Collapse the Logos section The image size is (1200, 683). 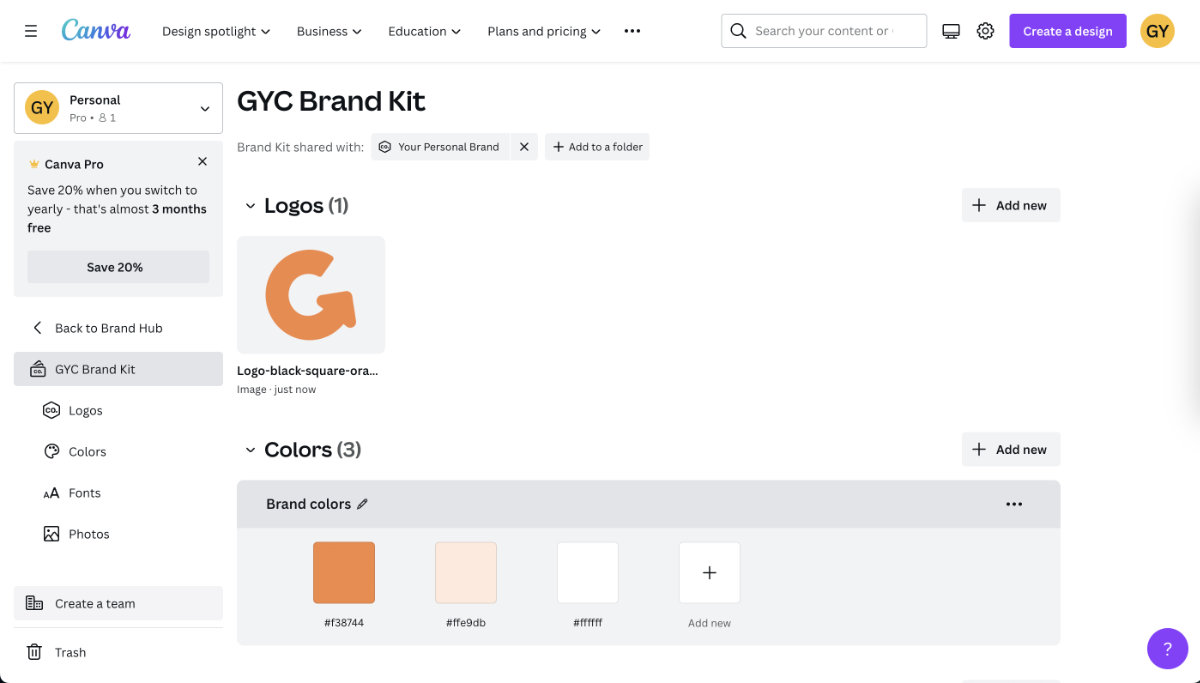(x=250, y=206)
